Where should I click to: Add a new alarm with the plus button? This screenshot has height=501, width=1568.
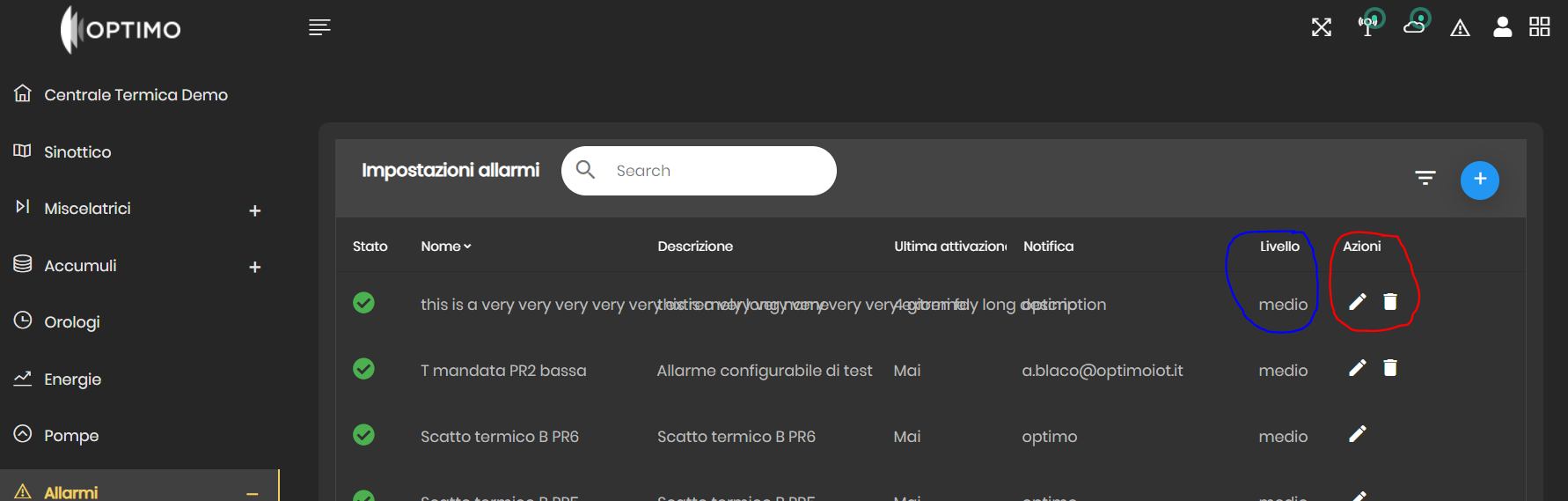tap(1480, 180)
